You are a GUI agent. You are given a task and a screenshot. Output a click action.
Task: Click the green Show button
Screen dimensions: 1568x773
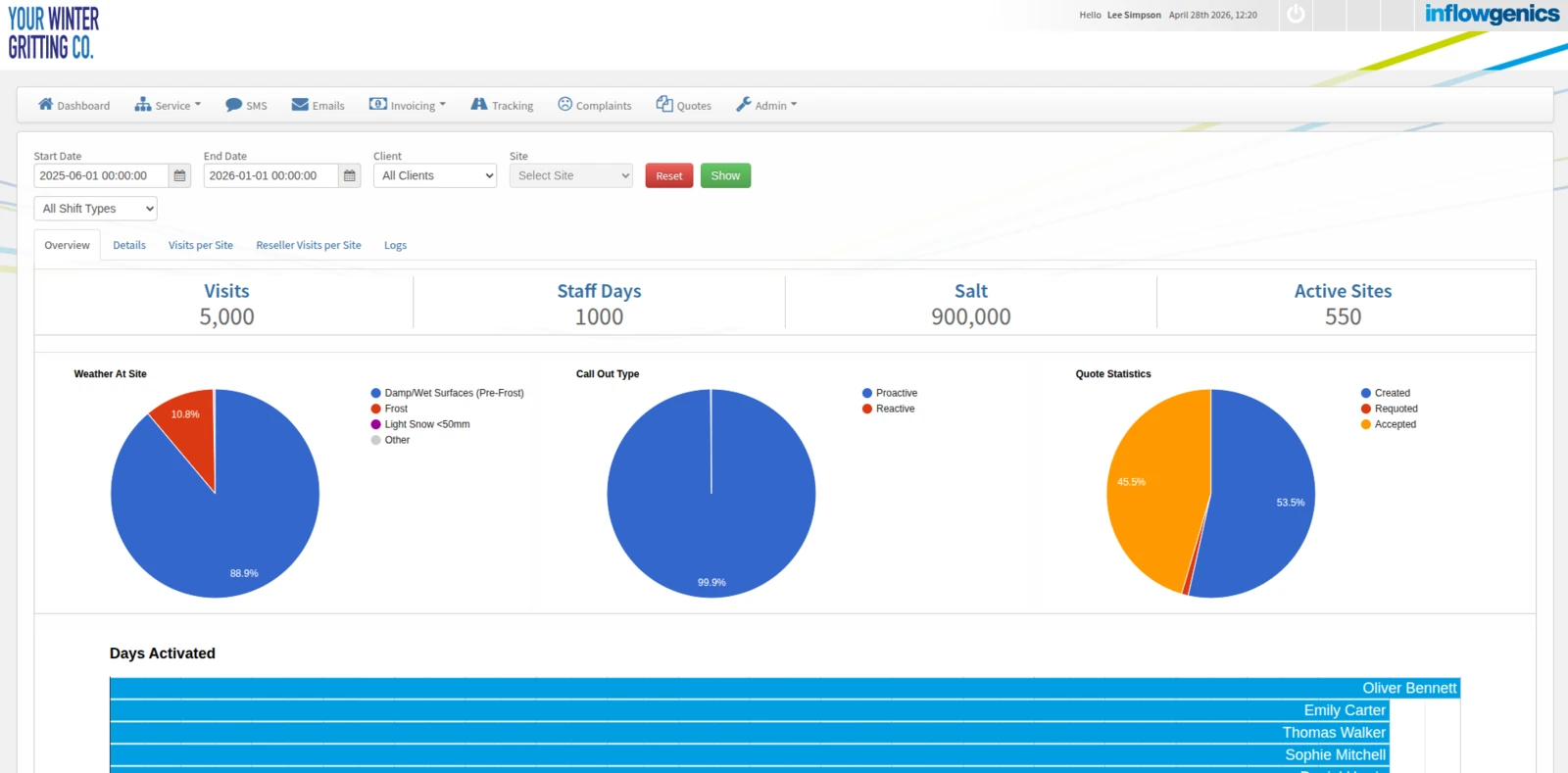(x=725, y=175)
